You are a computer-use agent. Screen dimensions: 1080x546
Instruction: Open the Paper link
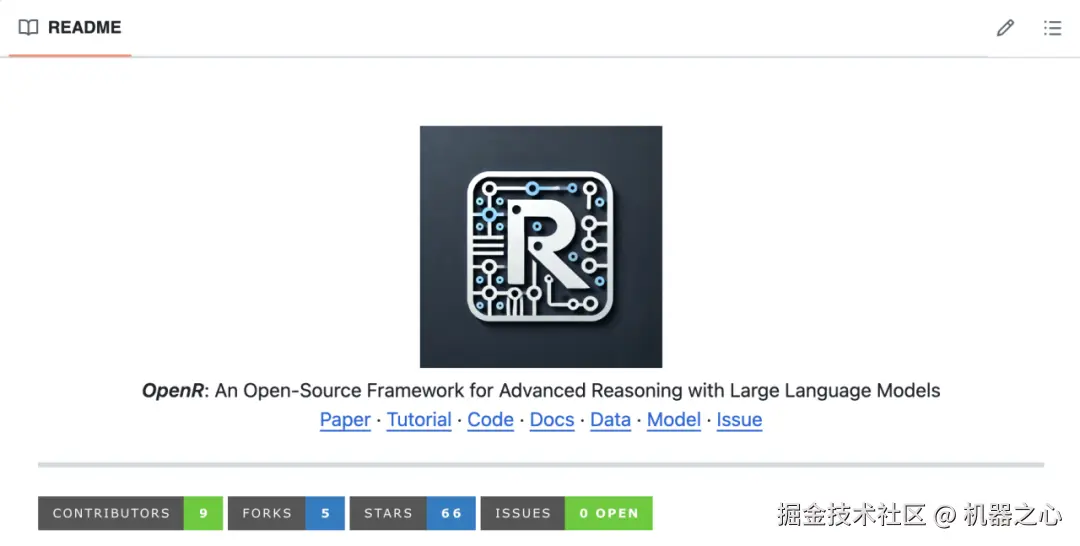[x=345, y=419]
